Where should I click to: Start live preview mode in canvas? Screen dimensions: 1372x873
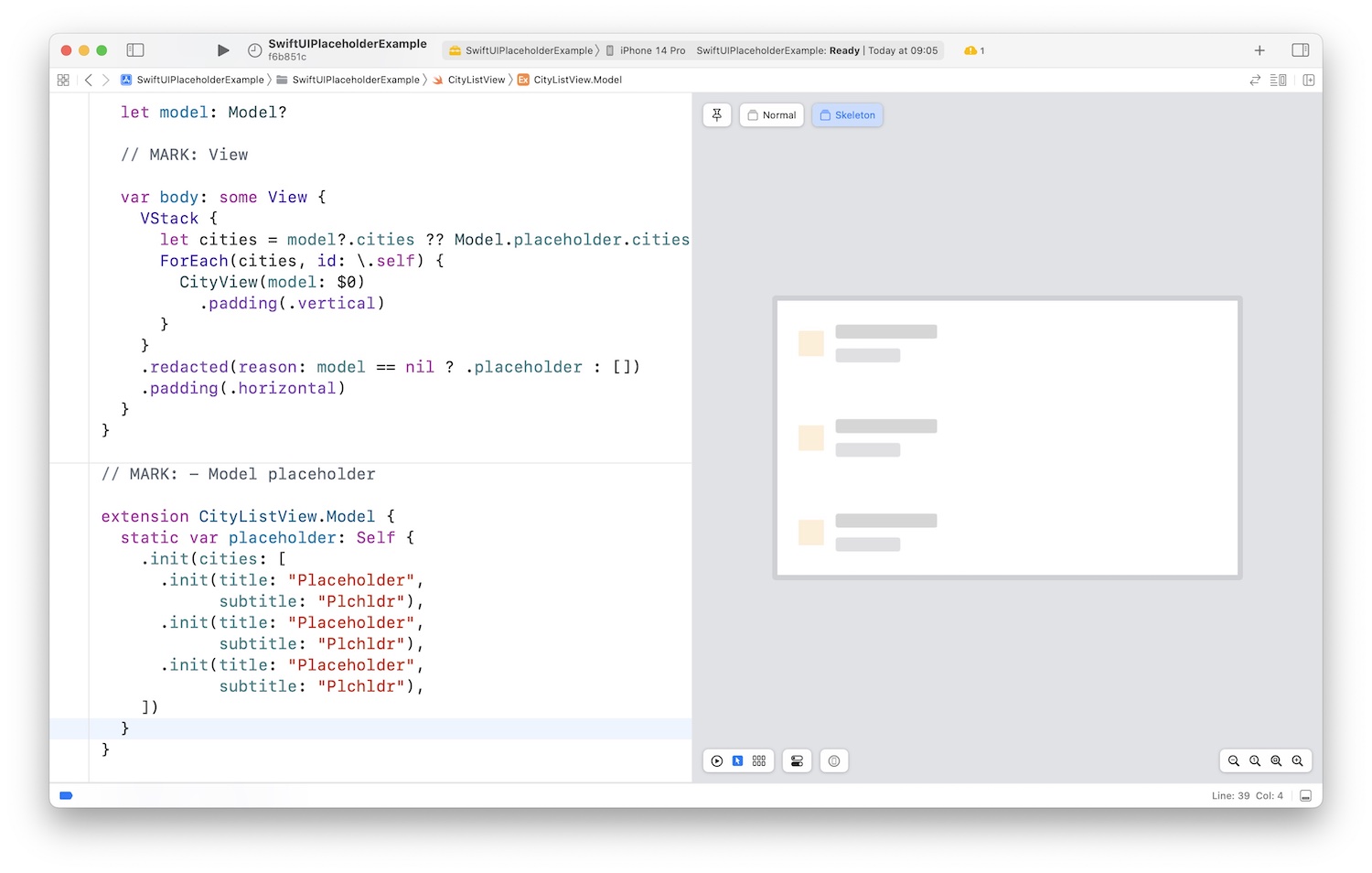pyautogui.click(x=717, y=761)
